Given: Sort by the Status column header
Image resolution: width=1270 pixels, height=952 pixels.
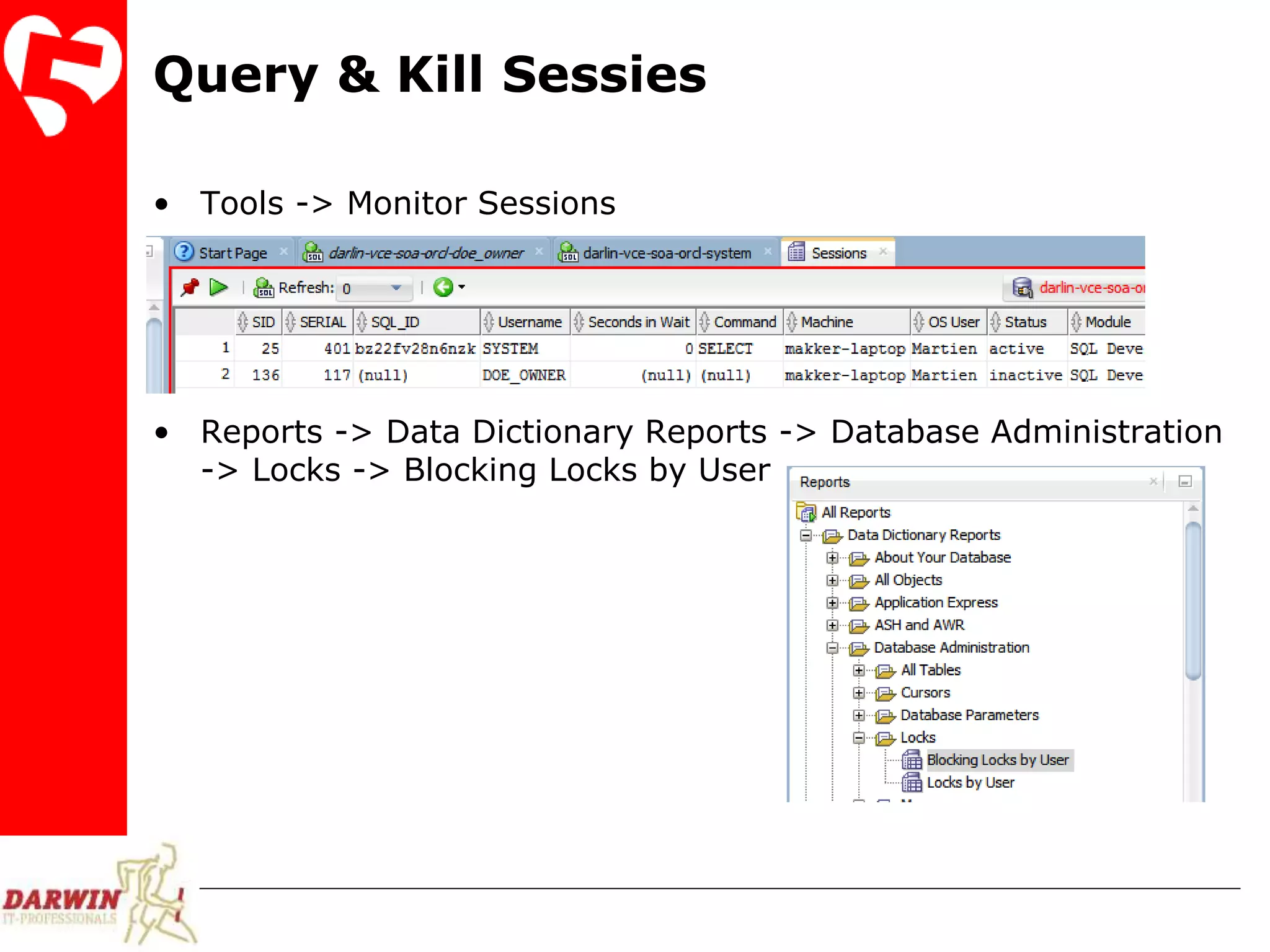Looking at the screenshot, I should [x=1027, y=322].
